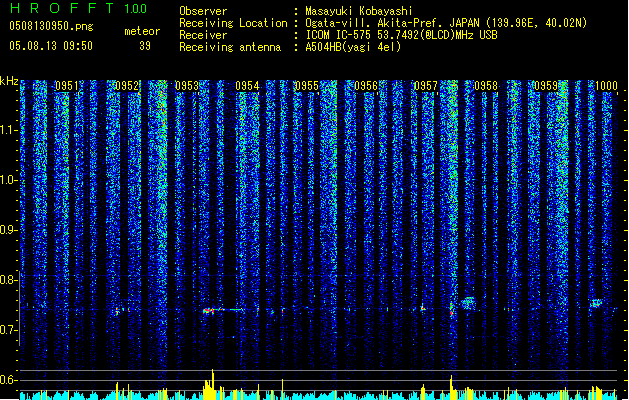Click the 0957 time marker
The height and width of the screenshot is (400, 629).
click(426, 86)
